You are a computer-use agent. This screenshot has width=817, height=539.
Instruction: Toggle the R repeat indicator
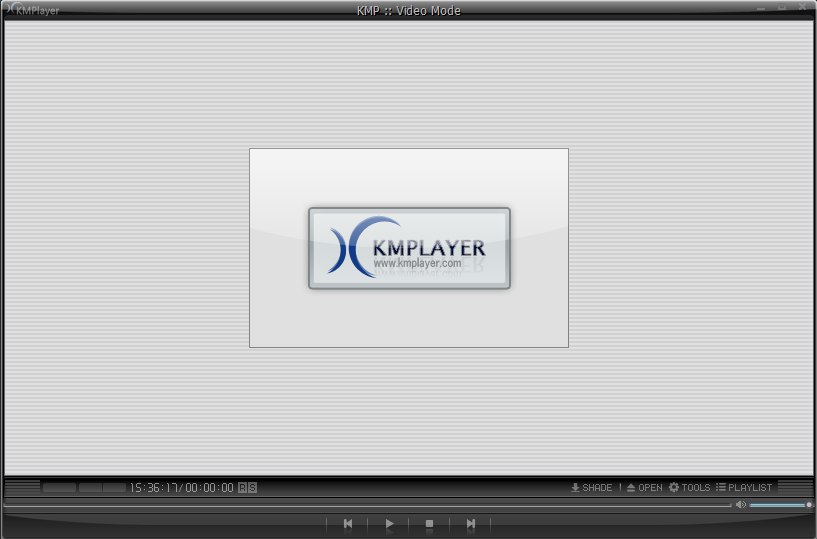click(242, 488)
